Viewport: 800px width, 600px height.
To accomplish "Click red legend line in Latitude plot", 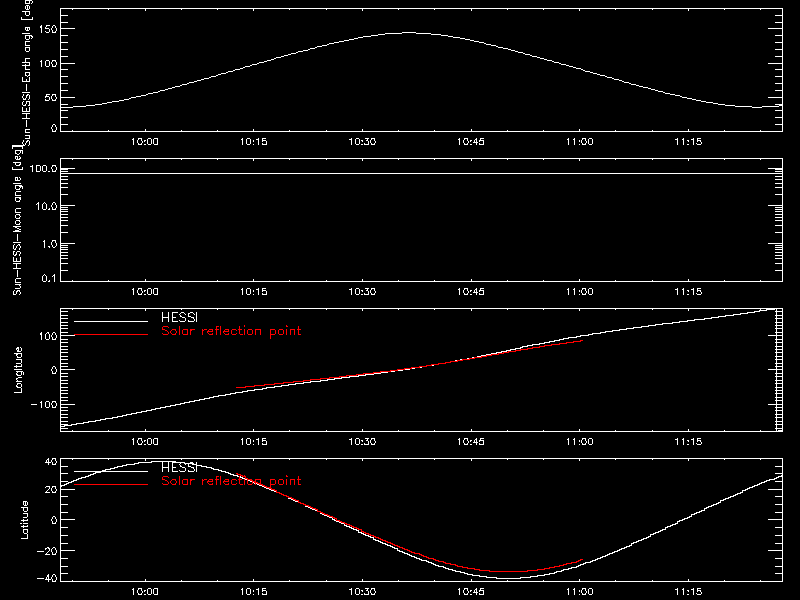I will pos(111,485).
